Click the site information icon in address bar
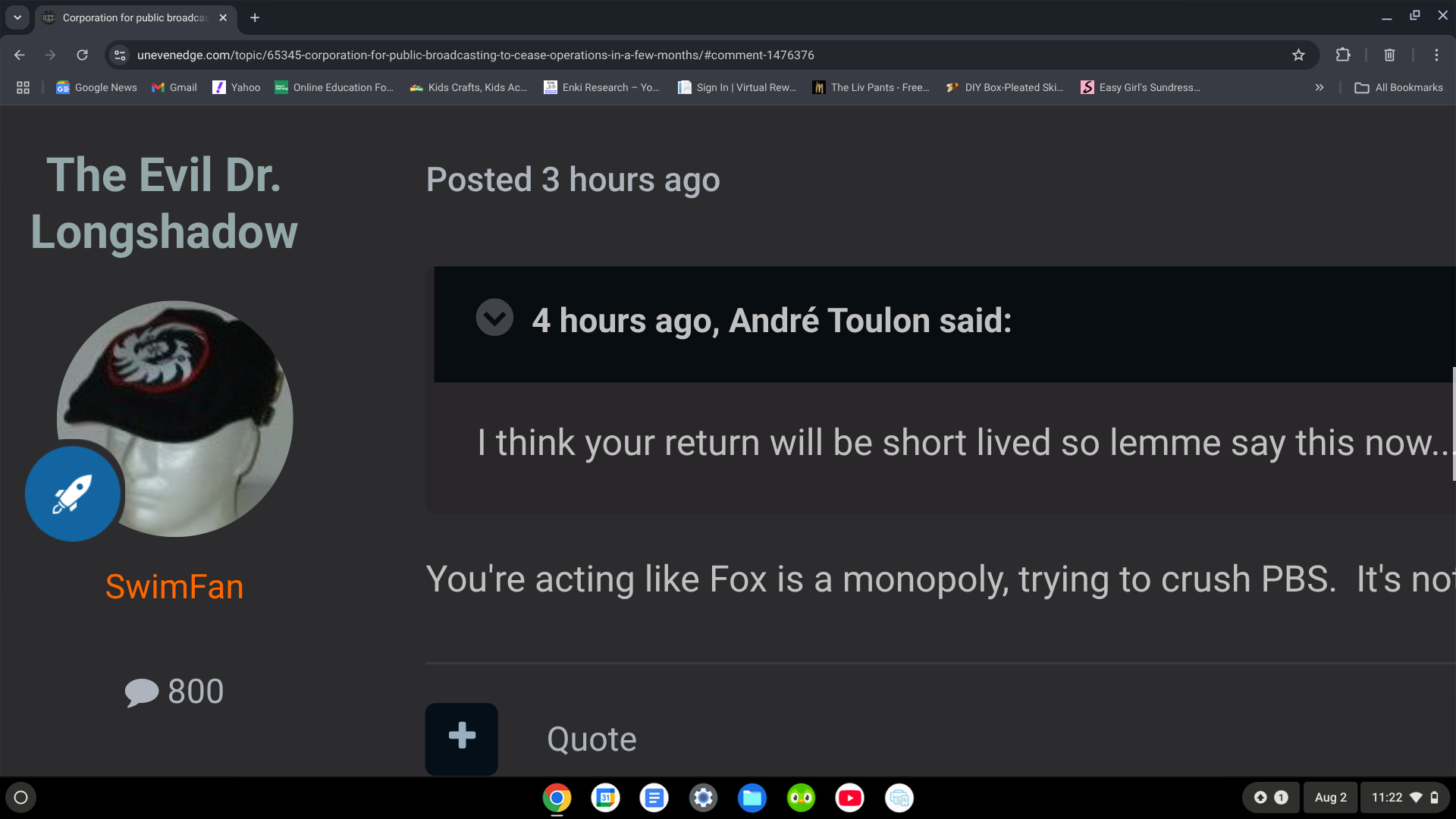 (120, 55)
